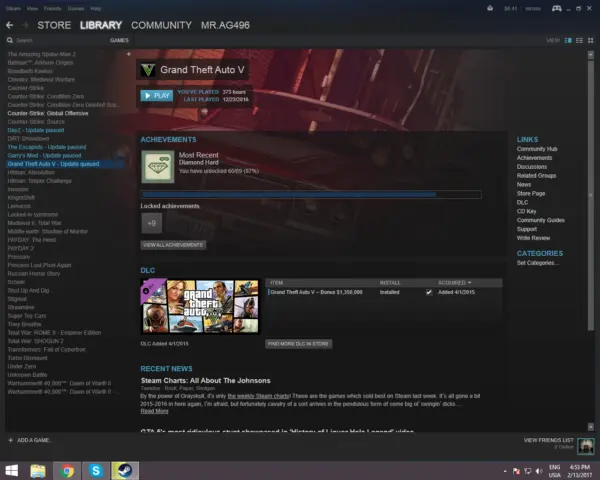Screen dimensions: 600x480
Task: Open the account name dropdown
Action: point(534,6)
